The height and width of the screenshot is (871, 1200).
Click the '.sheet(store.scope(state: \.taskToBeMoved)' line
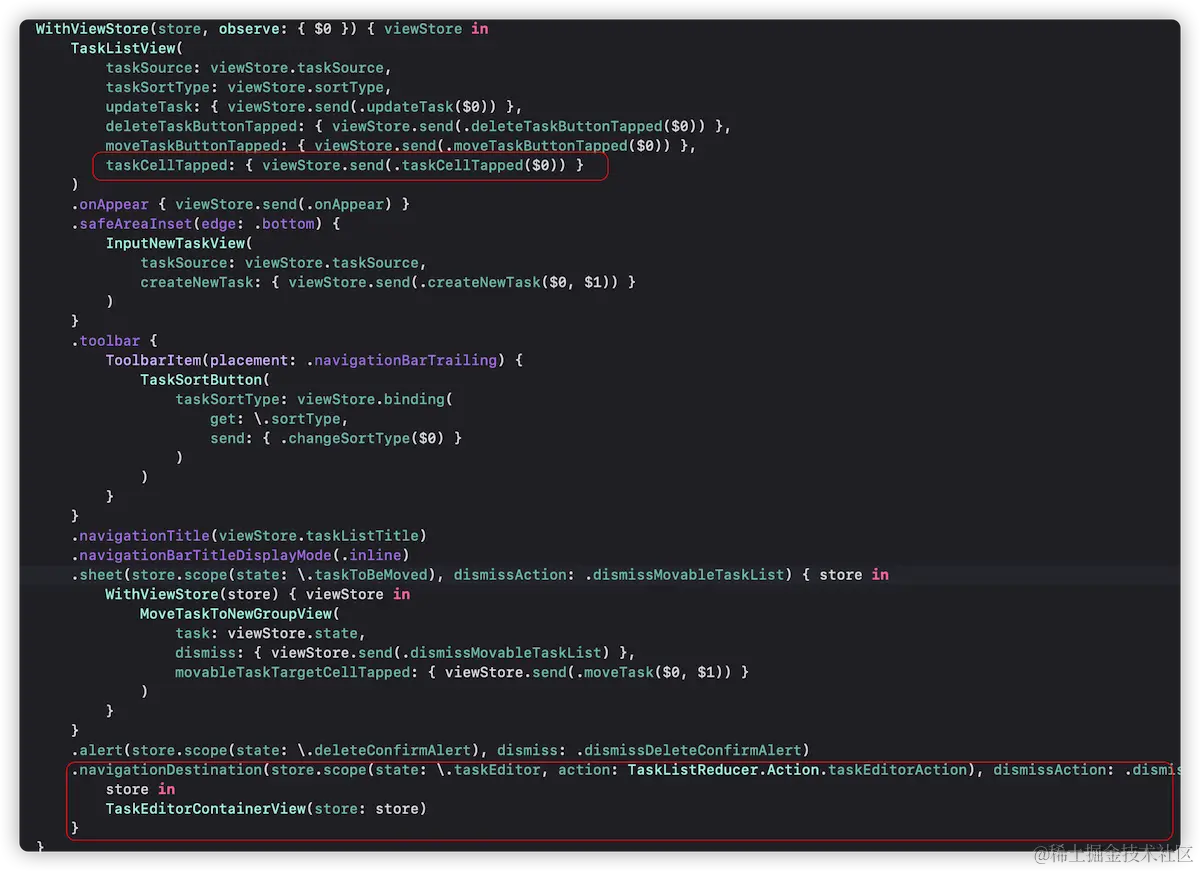[x=479, y=575]
